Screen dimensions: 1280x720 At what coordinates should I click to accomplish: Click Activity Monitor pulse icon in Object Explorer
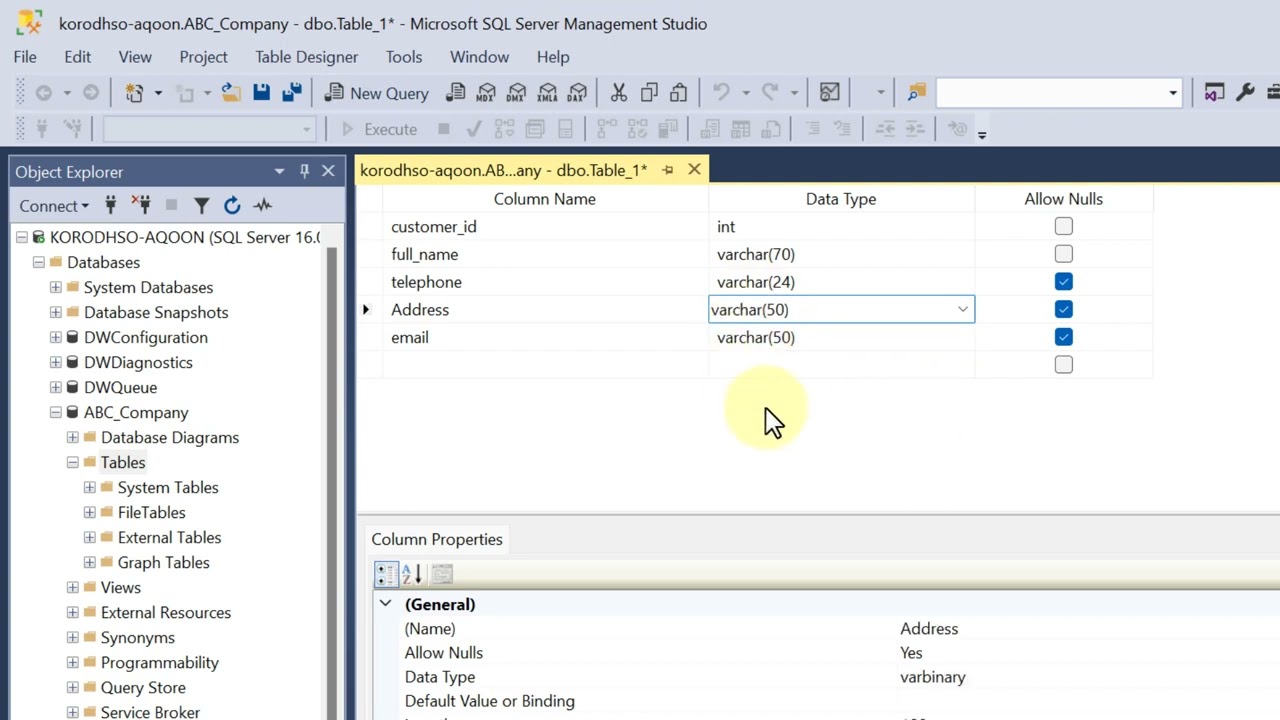262,205
